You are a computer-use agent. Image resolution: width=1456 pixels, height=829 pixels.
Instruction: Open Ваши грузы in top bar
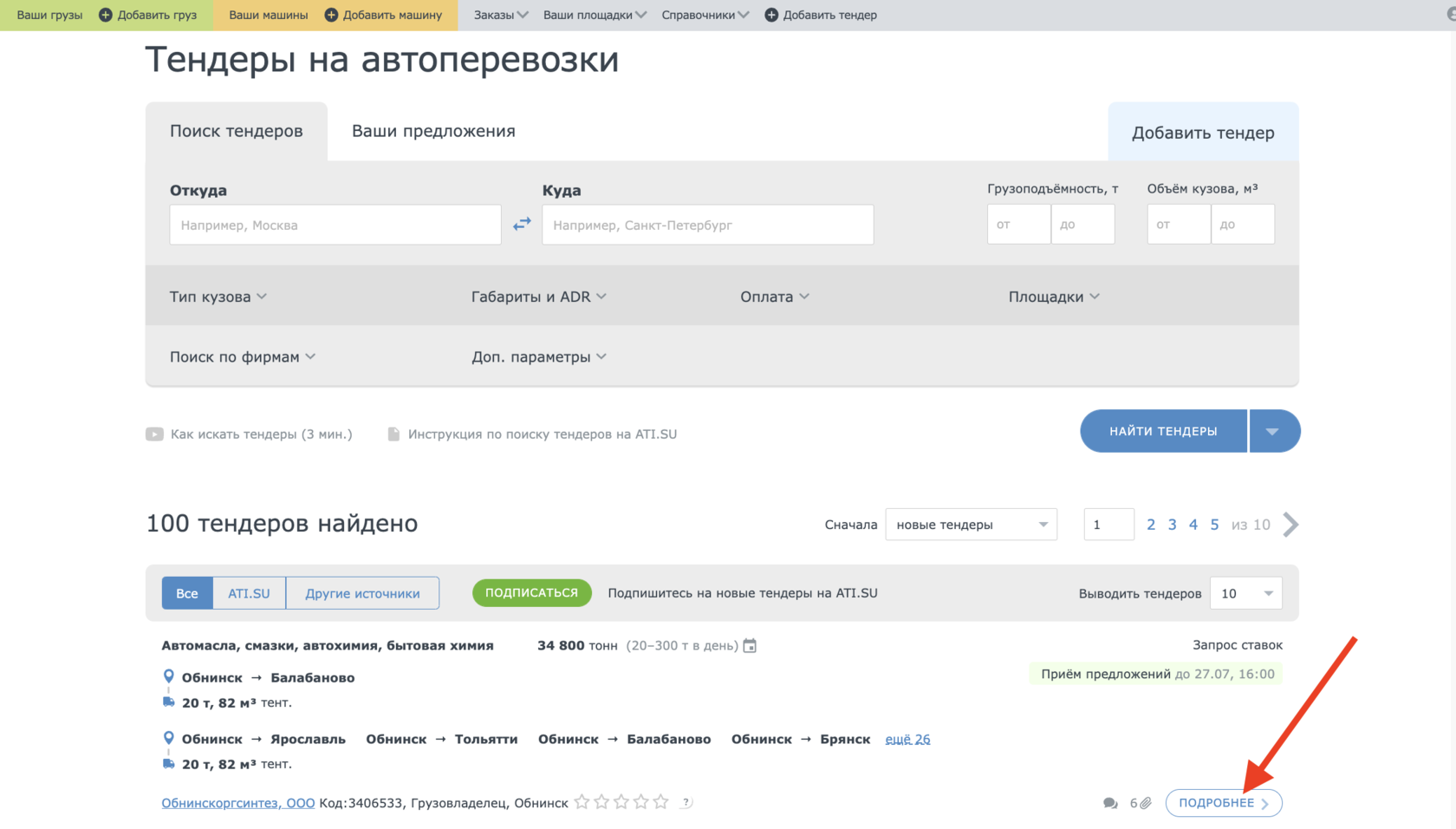tap(49, 15)
